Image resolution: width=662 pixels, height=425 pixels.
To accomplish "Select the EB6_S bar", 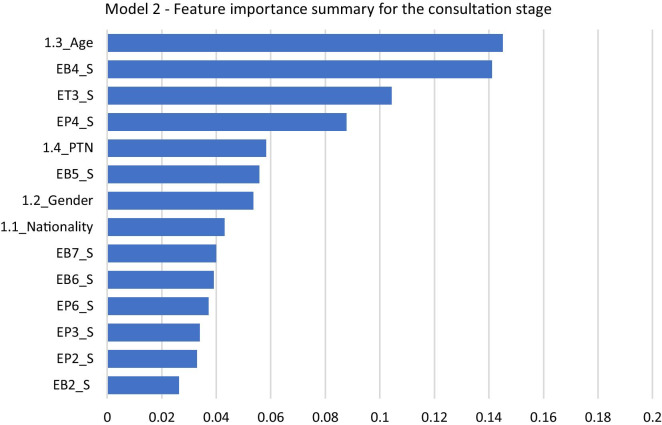I will click(x=160, y=280).
